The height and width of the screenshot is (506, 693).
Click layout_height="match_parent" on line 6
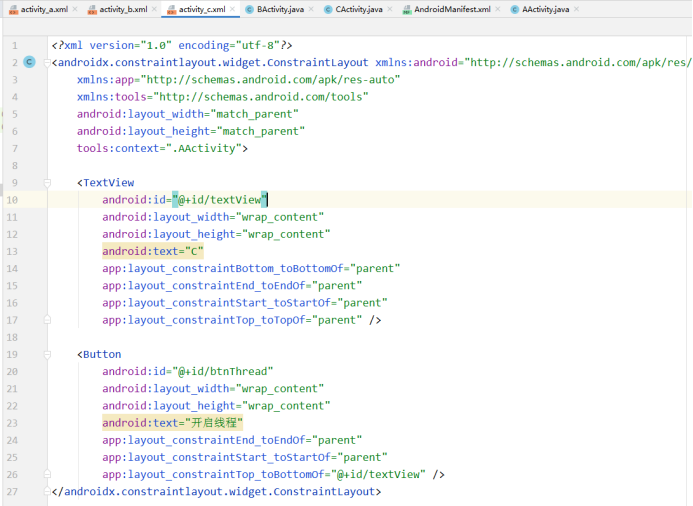tap(191, 131)
